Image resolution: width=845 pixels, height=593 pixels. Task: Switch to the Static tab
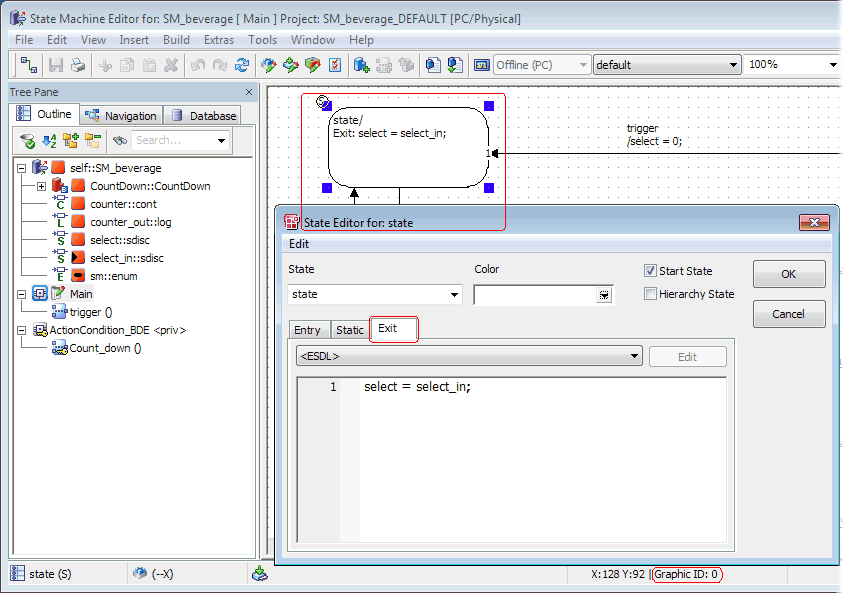pos(350,330)
